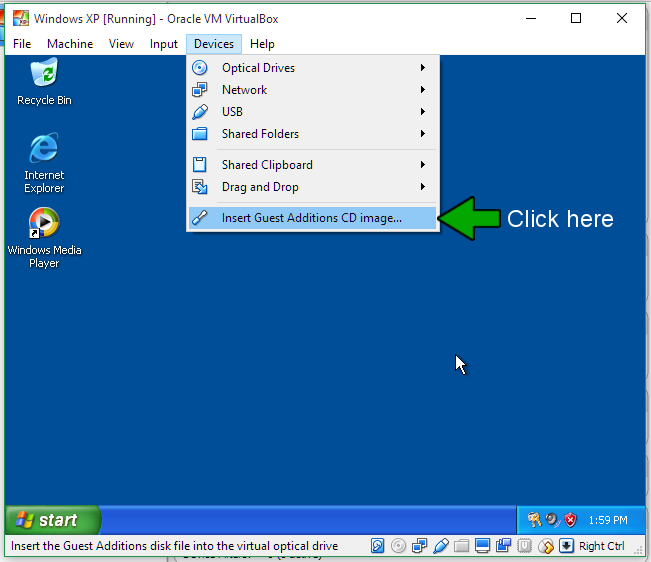This screenshot has height=562, width=651.
Task: Click the display monitor status bar icon
Action: 482,546
